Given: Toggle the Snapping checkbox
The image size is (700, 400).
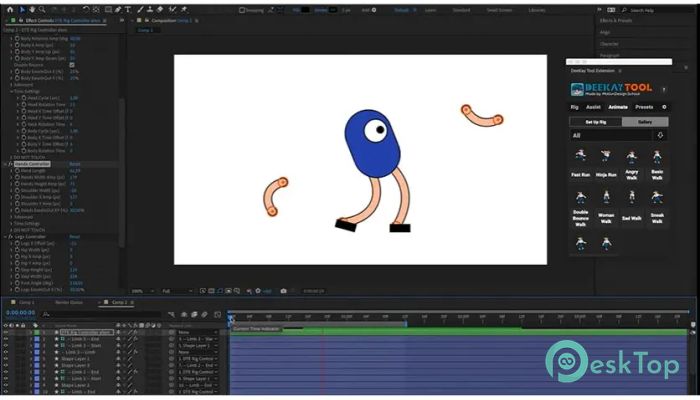Looking at the screenshot, I should pos(242,10).
